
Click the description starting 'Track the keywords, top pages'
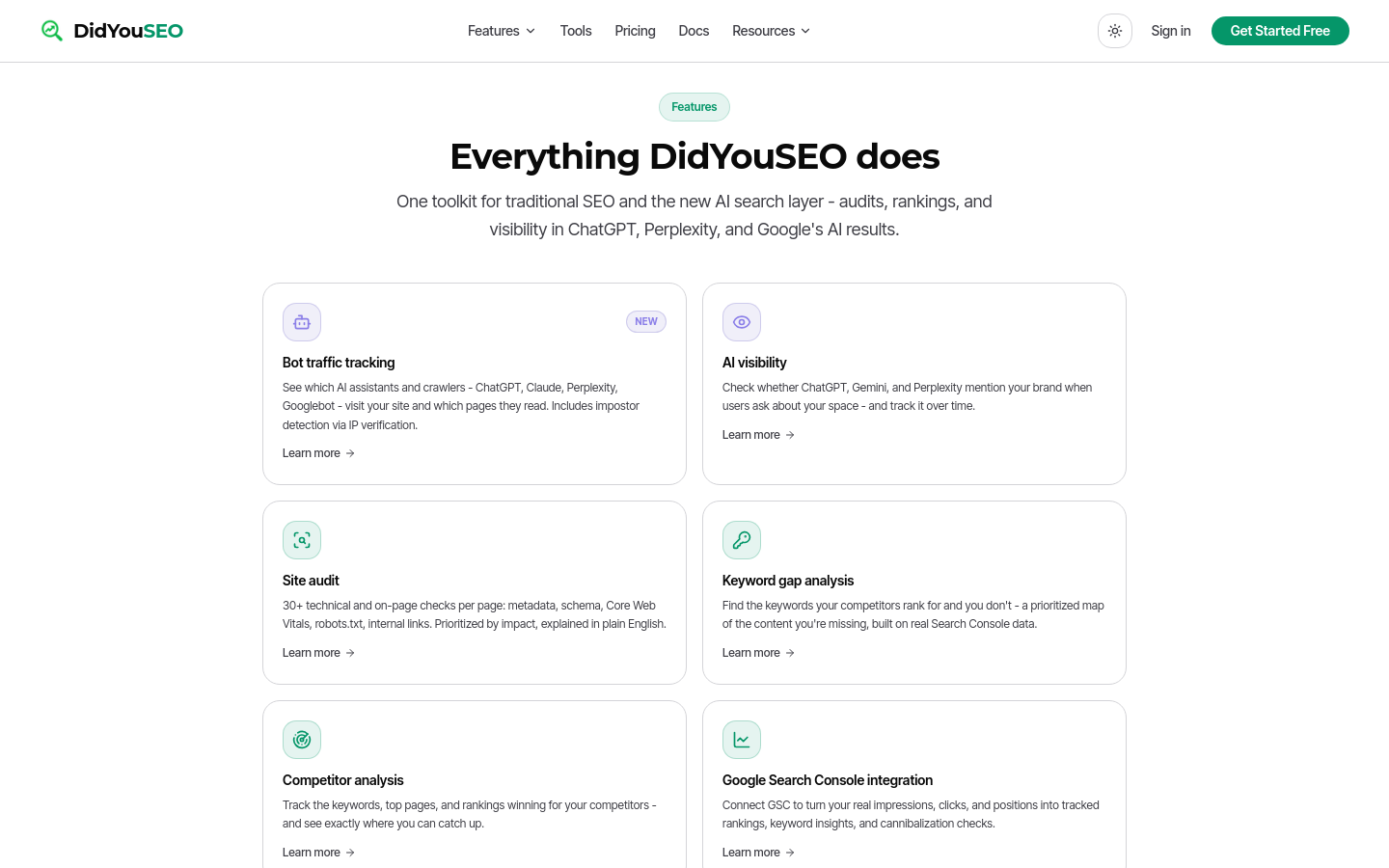tap(470, 814)
